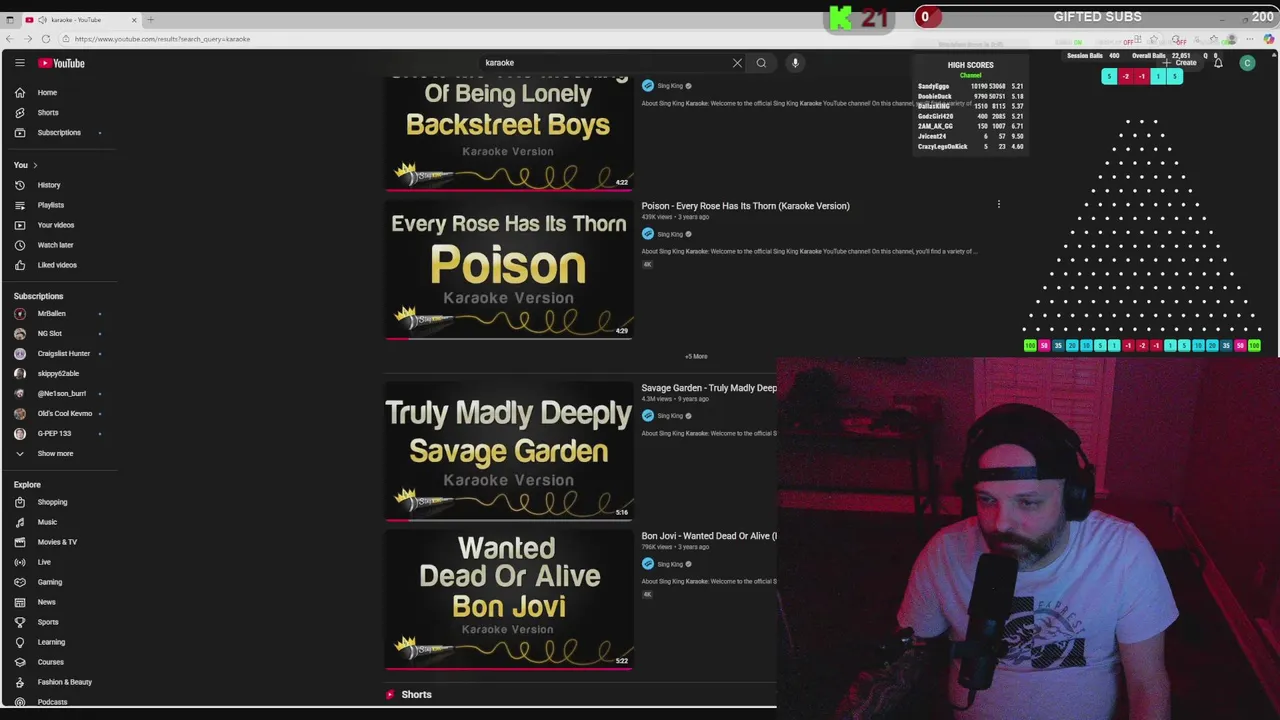Expand the You section
The image size is (1280, 720).
pyautogui.click(x=25, y=165)
